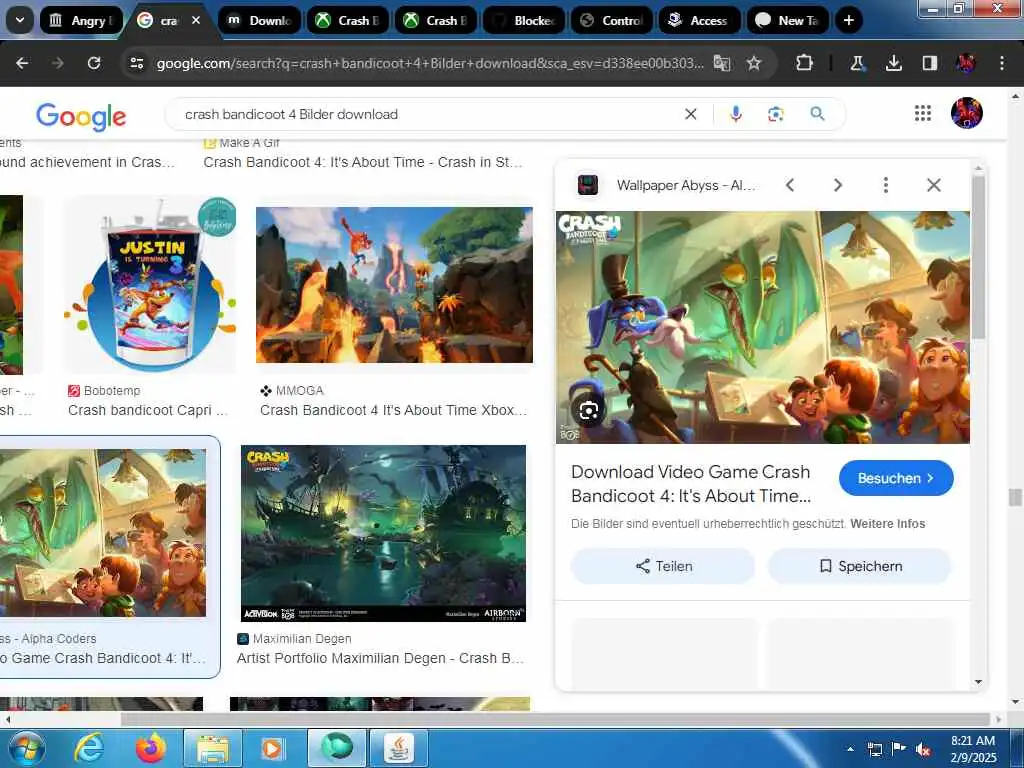Open Chrome three-dot menu
This screenshot has width=1024, height=768.
tap(1002, 63)
